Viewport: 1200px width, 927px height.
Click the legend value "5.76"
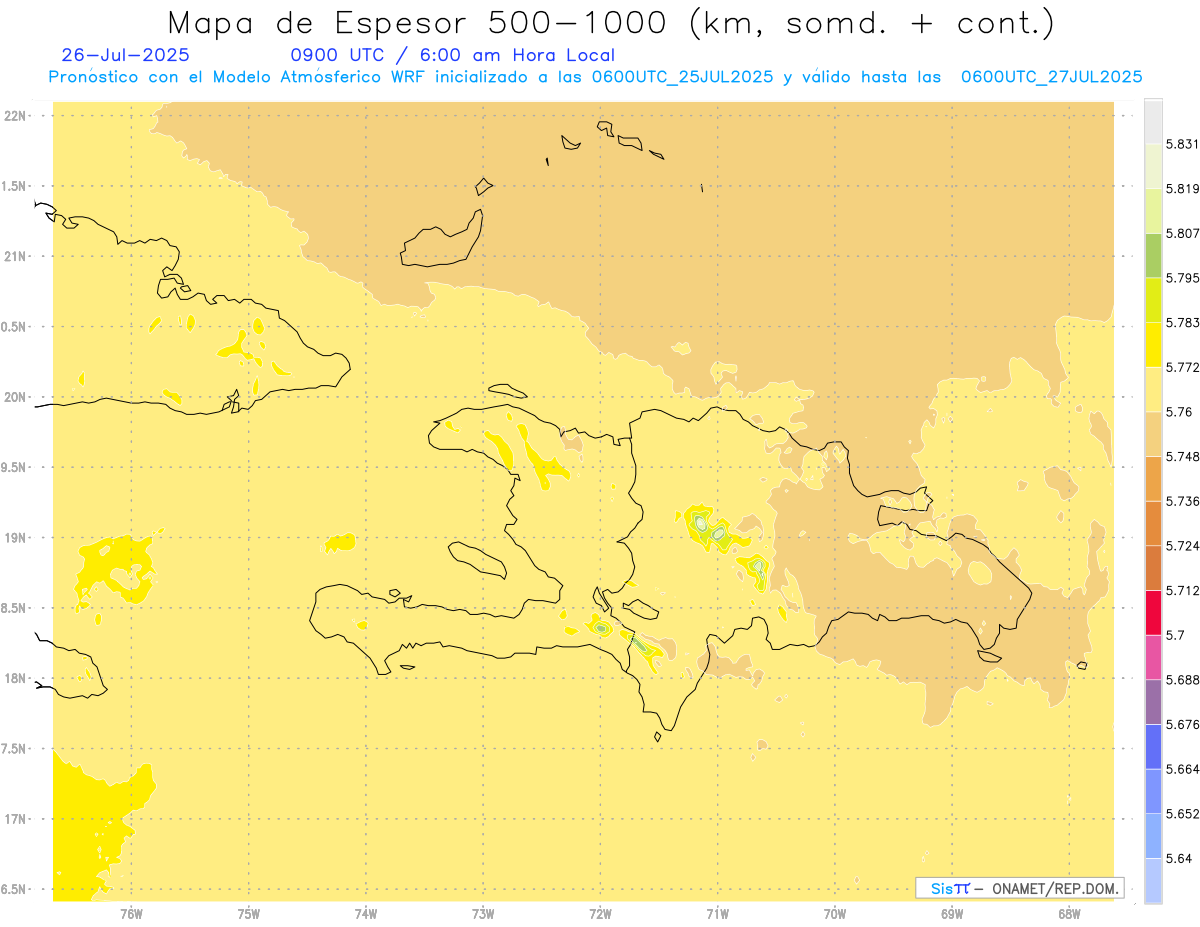(x=1178, y=412)
